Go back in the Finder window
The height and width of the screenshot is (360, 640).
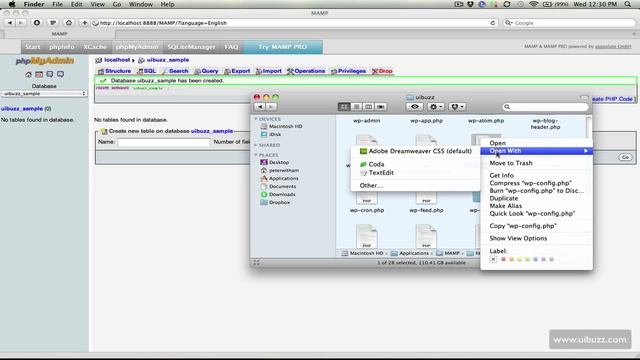(260, 107)
